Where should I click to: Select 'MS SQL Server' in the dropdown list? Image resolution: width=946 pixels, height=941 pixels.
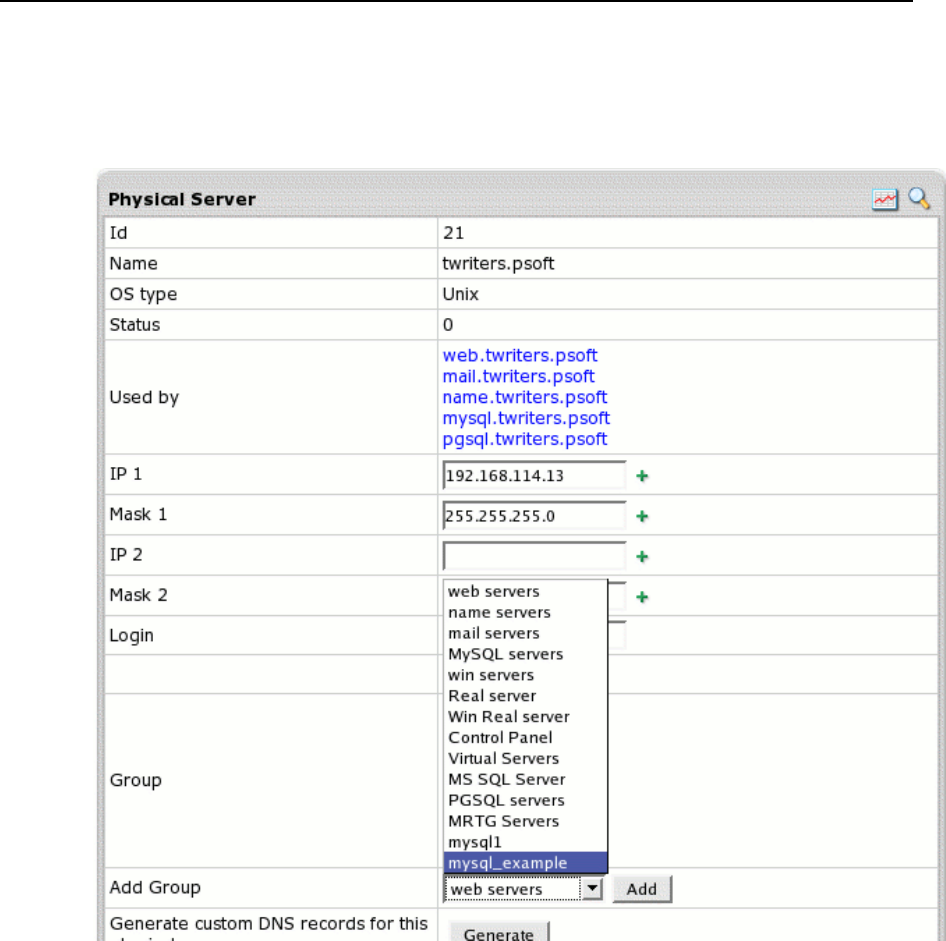click(525, 779)
